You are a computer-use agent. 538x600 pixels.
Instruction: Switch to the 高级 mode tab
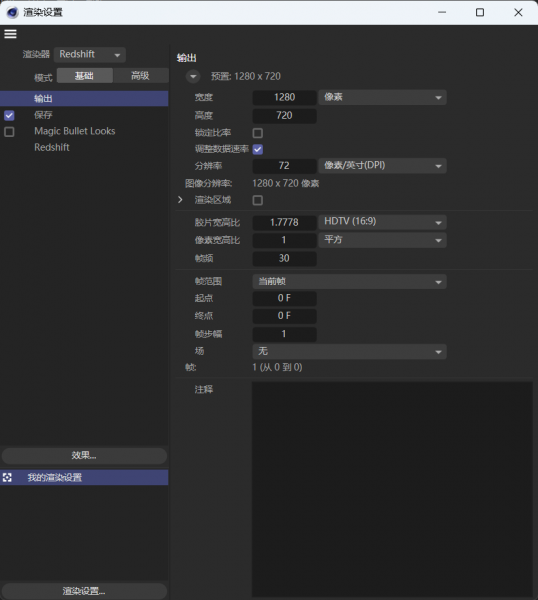tap(140, 76)
